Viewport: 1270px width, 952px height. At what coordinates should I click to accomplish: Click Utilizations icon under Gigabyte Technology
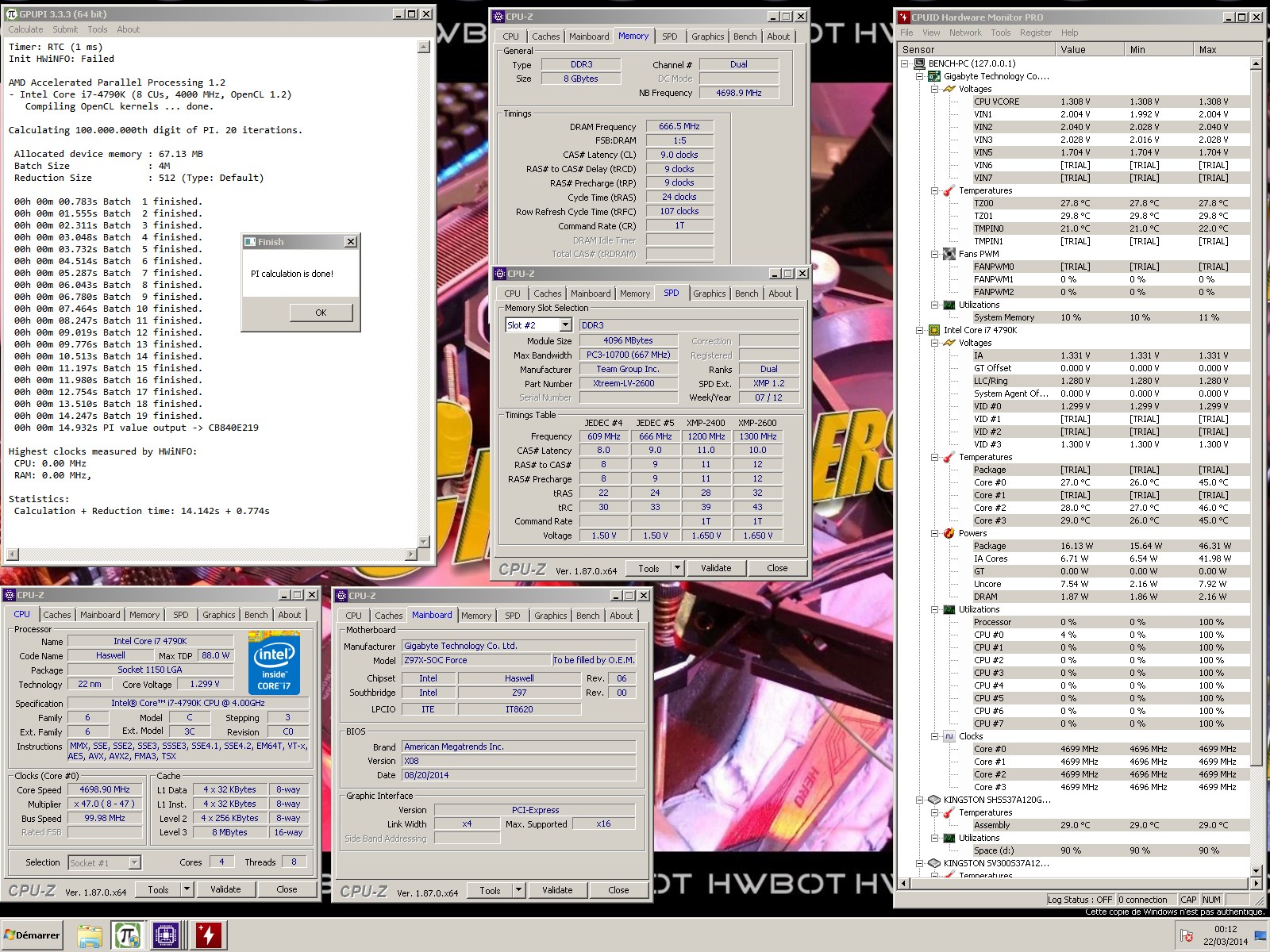pyautogui.click(x=949, y=305)
